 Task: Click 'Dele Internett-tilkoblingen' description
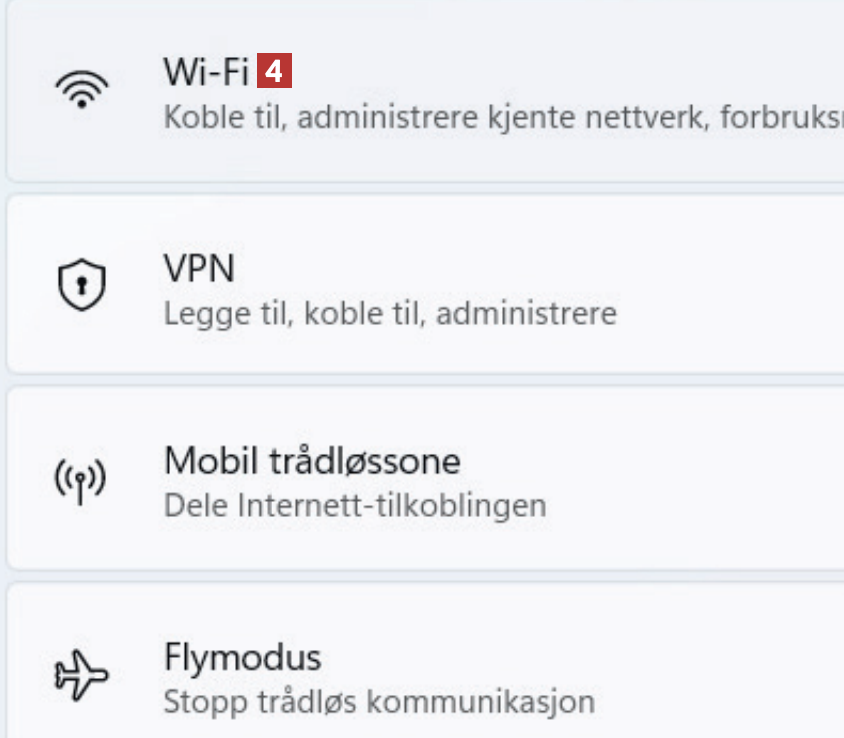click(x=355, y=505)
